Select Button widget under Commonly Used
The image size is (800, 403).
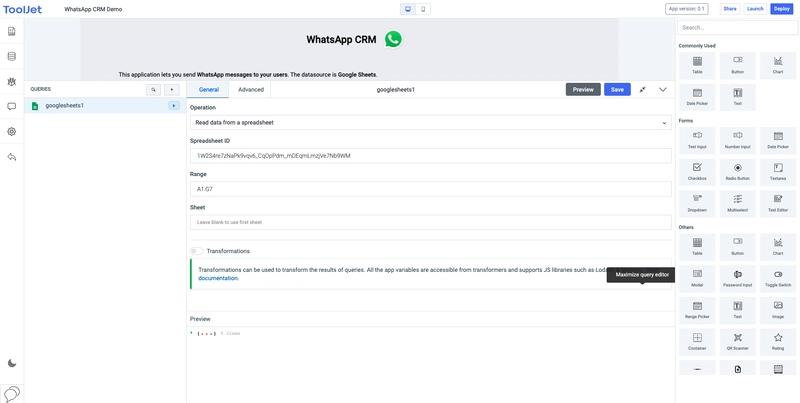(x=737, y=65)
